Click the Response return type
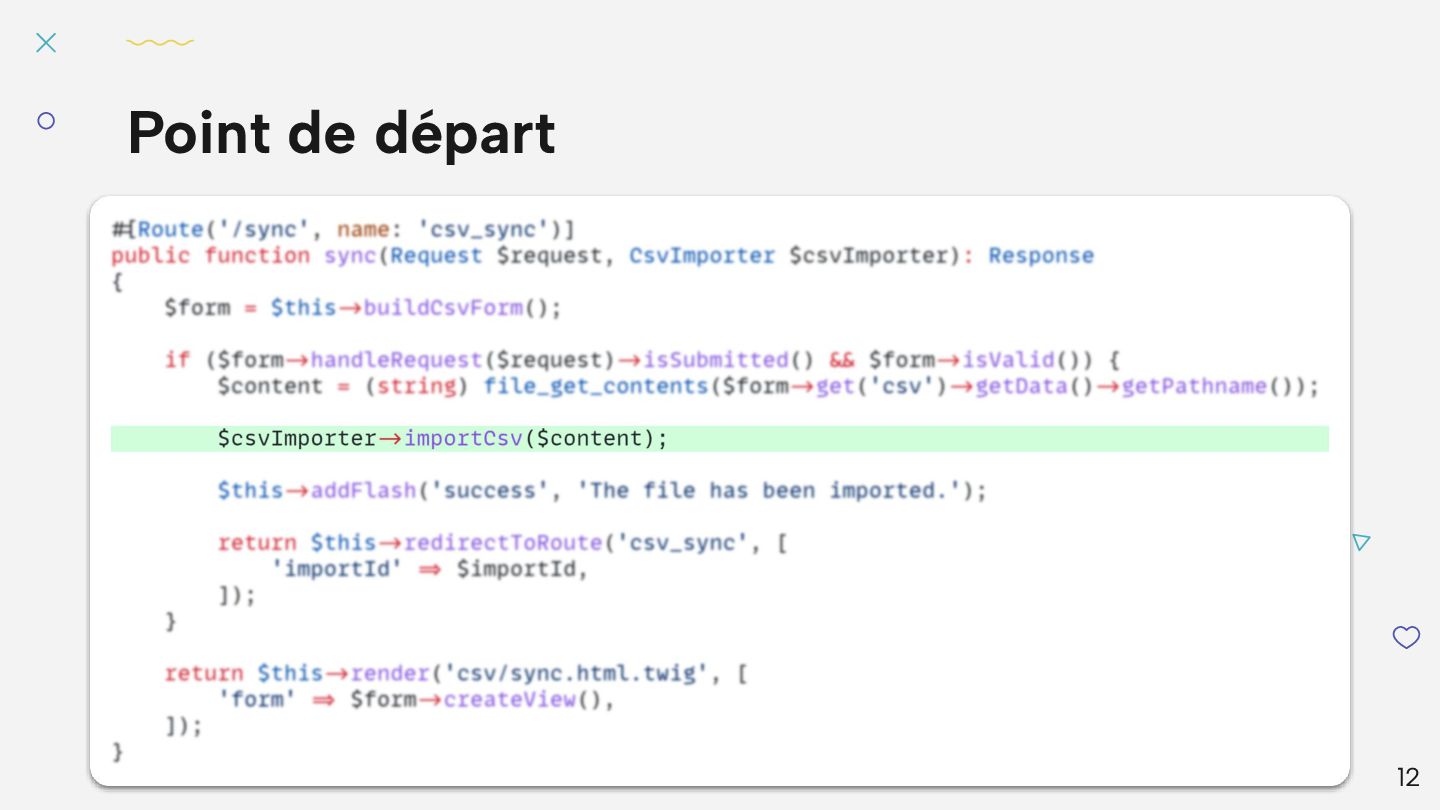Screen dimensions: 1440x810 1041,256
